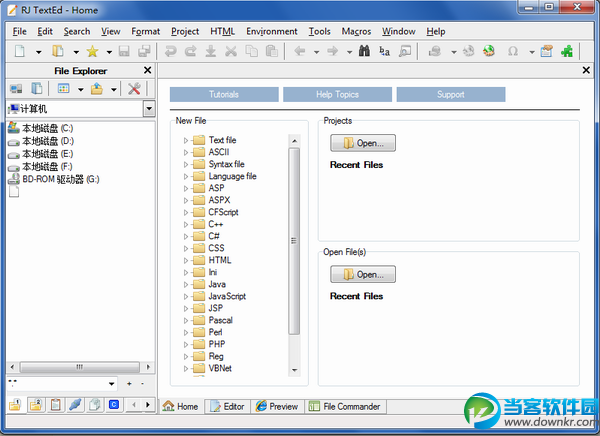Open the file filter dropdown at panel bottom
Image resolution: width=600 pixels, height=436 pixels.
point(111,384)
